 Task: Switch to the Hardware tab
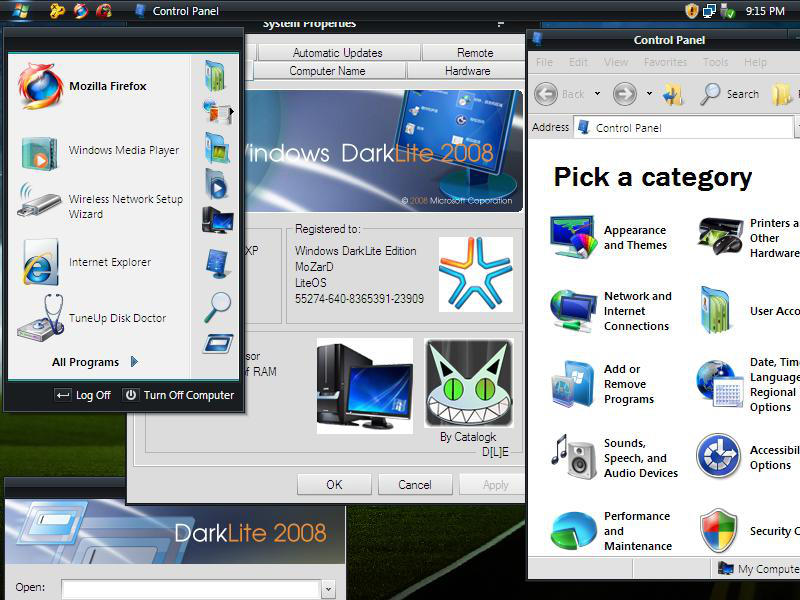coord(466,71)
